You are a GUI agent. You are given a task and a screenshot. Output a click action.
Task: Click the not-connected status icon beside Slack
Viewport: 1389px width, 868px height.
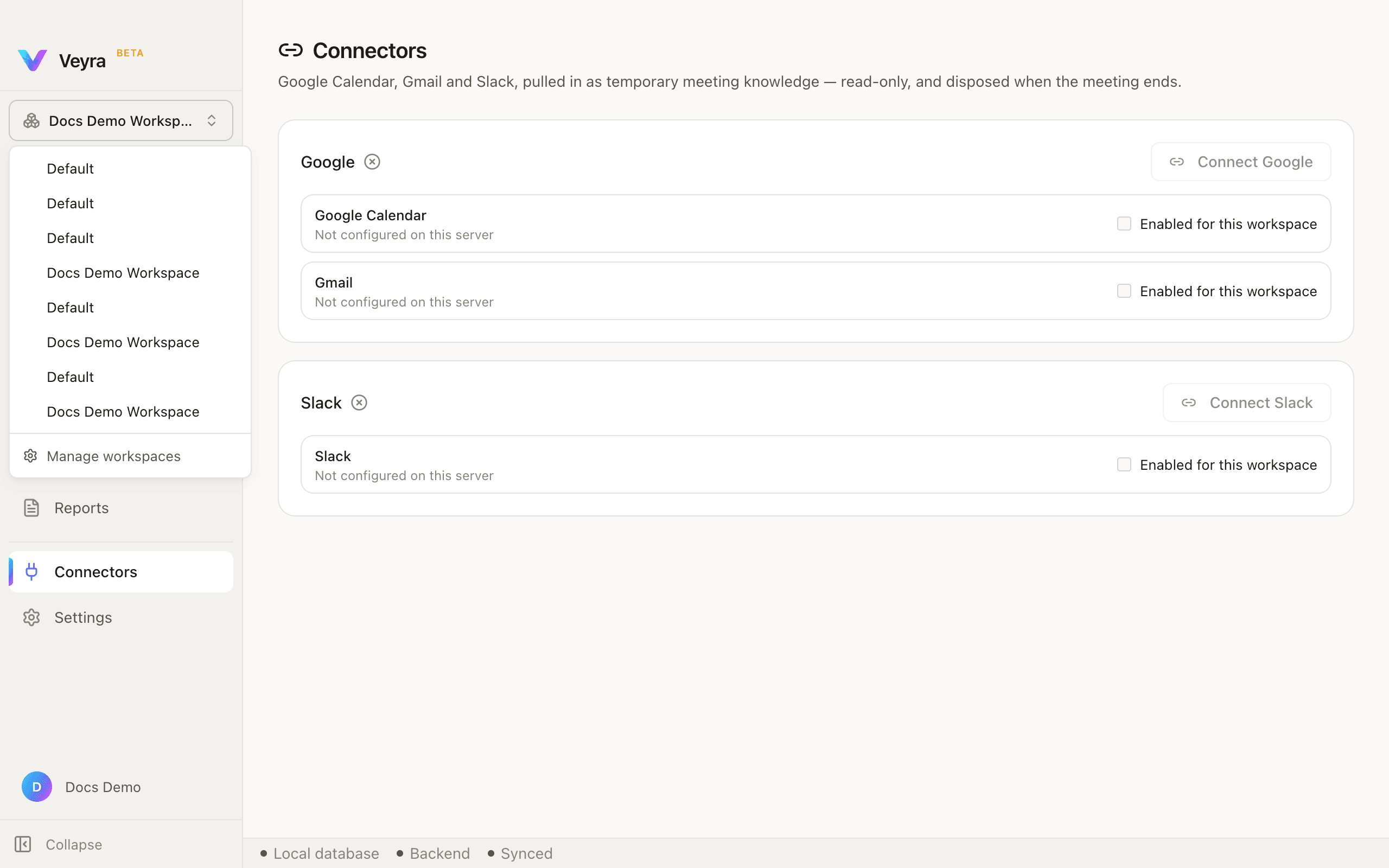coord(359,403)
